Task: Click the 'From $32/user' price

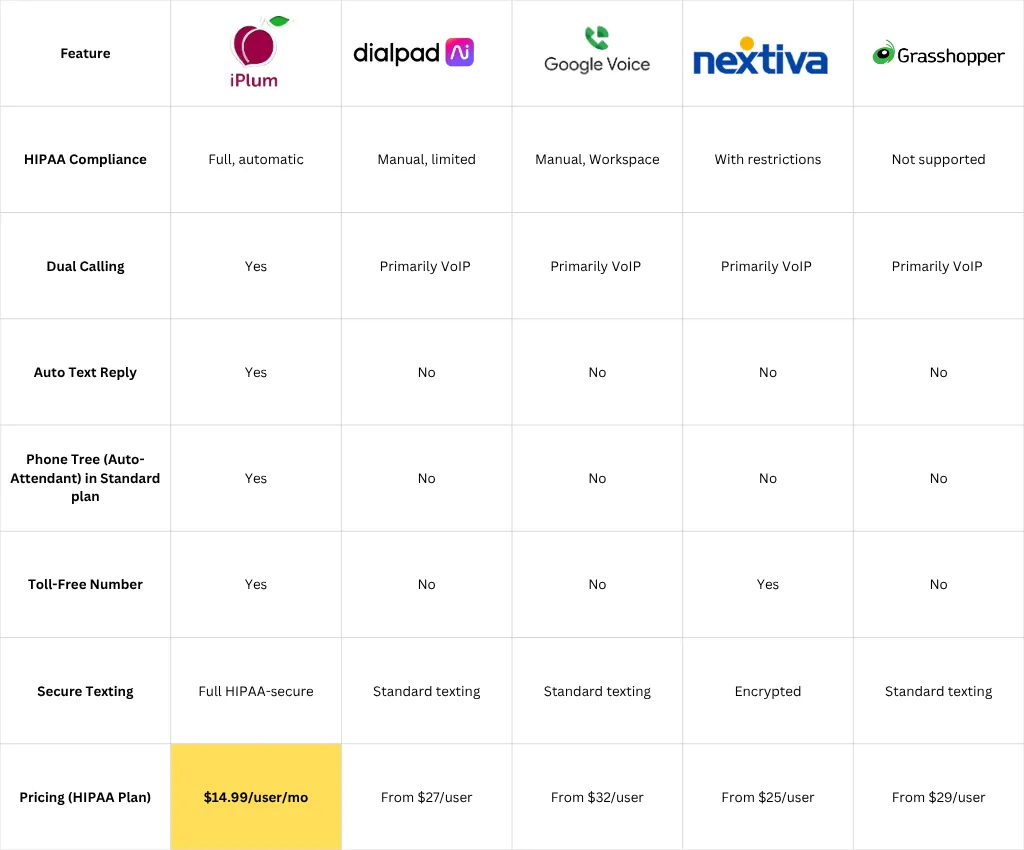Action: click(597, 797)
